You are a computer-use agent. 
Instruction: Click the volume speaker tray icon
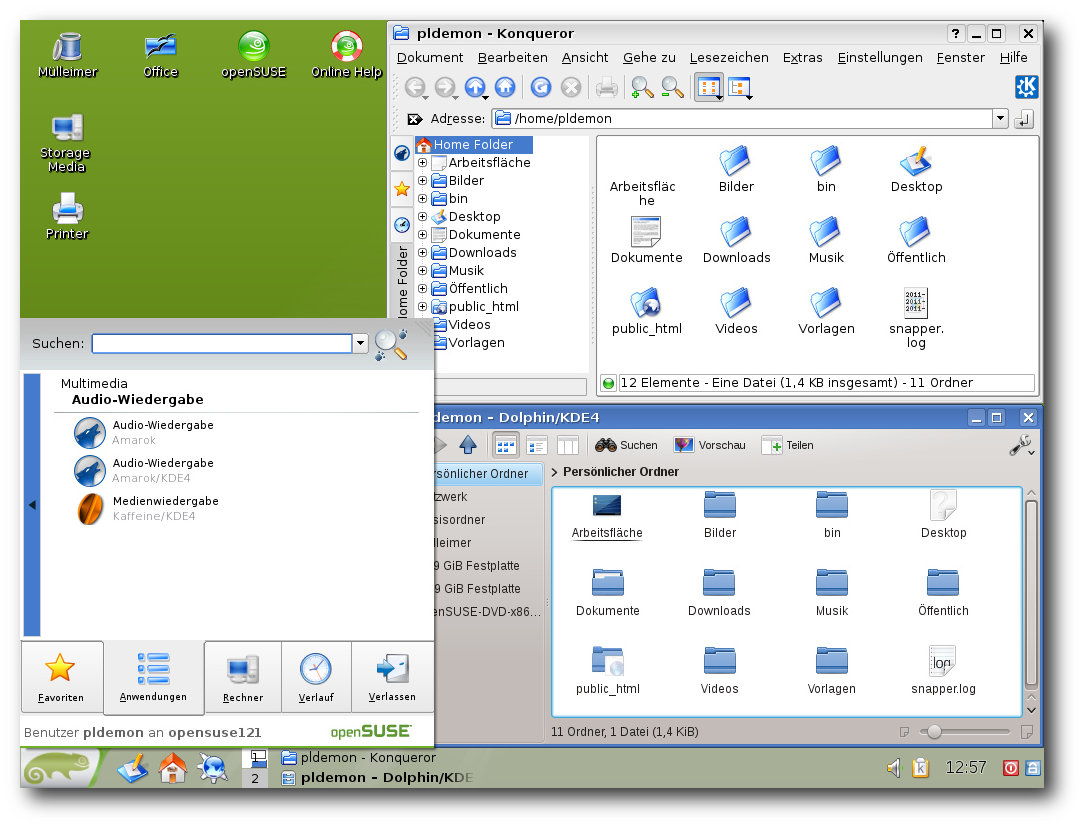(894, 768)
